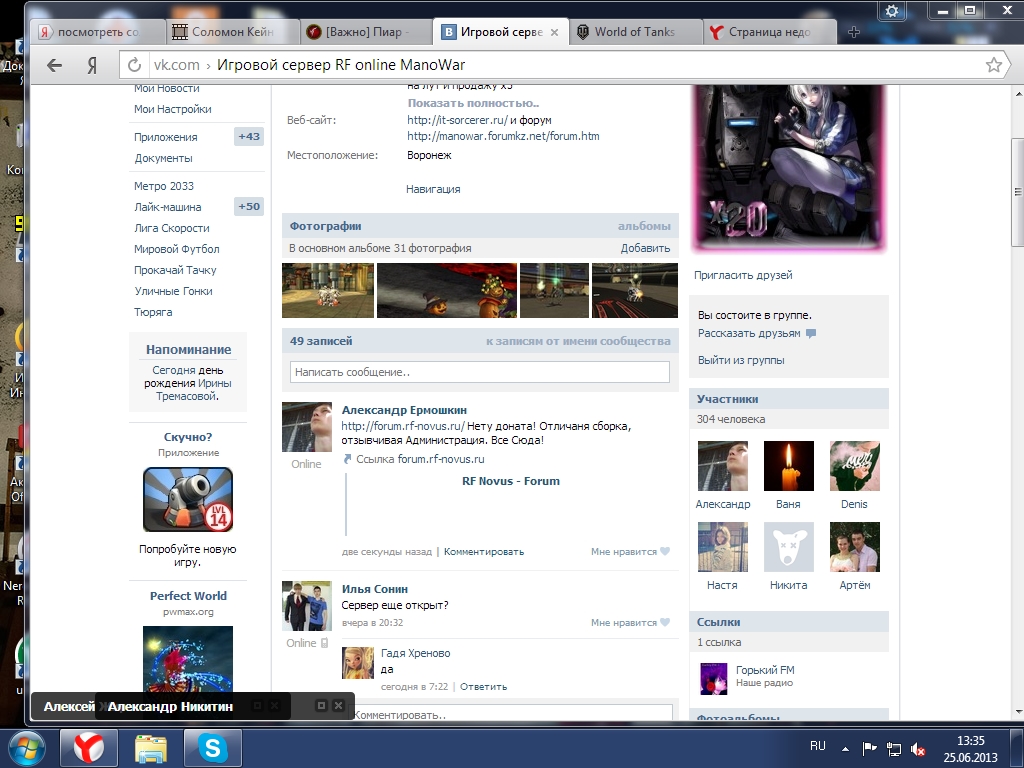
Task: Open the 'Лига Скорости' app link
Action: [x=172, y=228]
